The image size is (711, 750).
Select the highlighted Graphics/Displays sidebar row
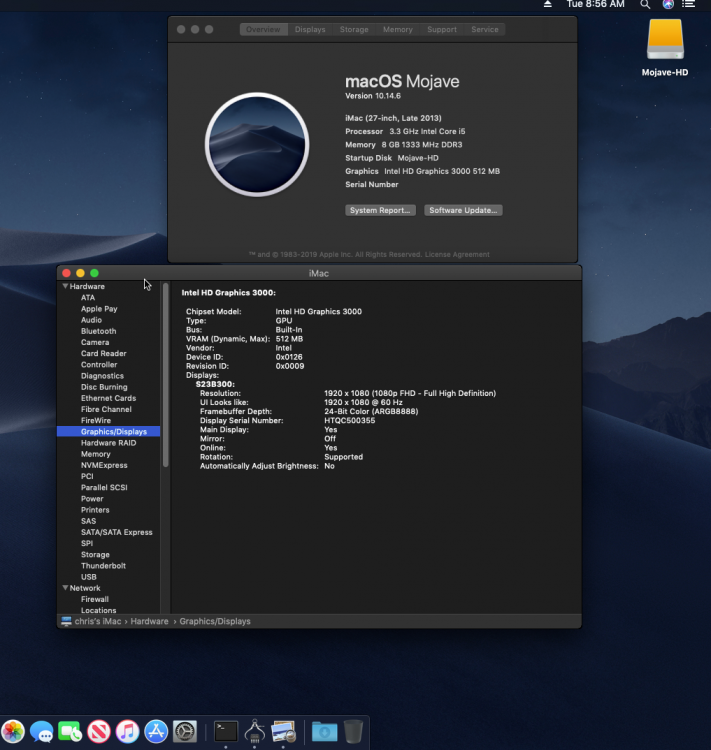(x=109, y=431)
